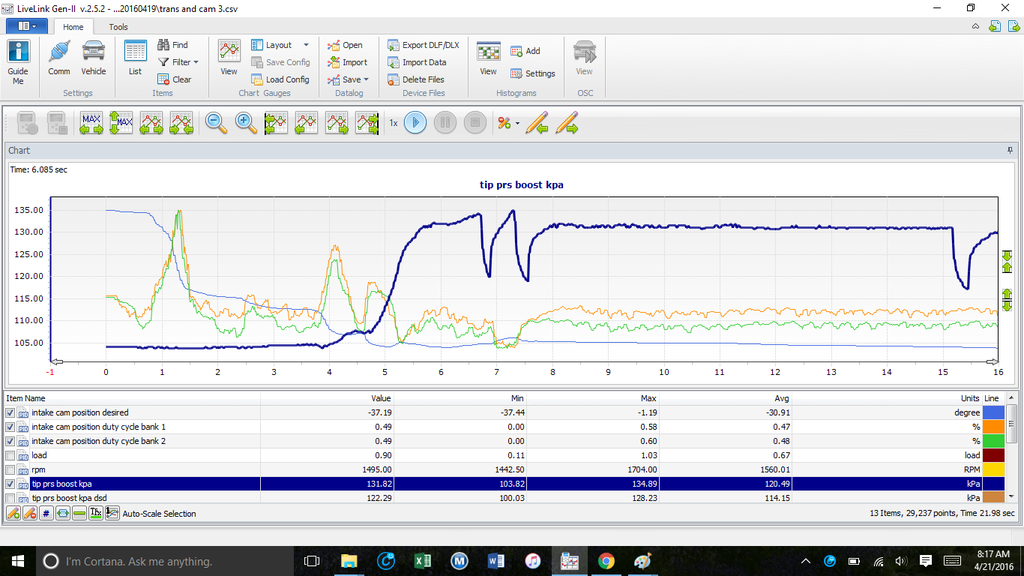
Task: Click Export DLF/DLX
Action: pyautogui.click(x=423, y=45)
